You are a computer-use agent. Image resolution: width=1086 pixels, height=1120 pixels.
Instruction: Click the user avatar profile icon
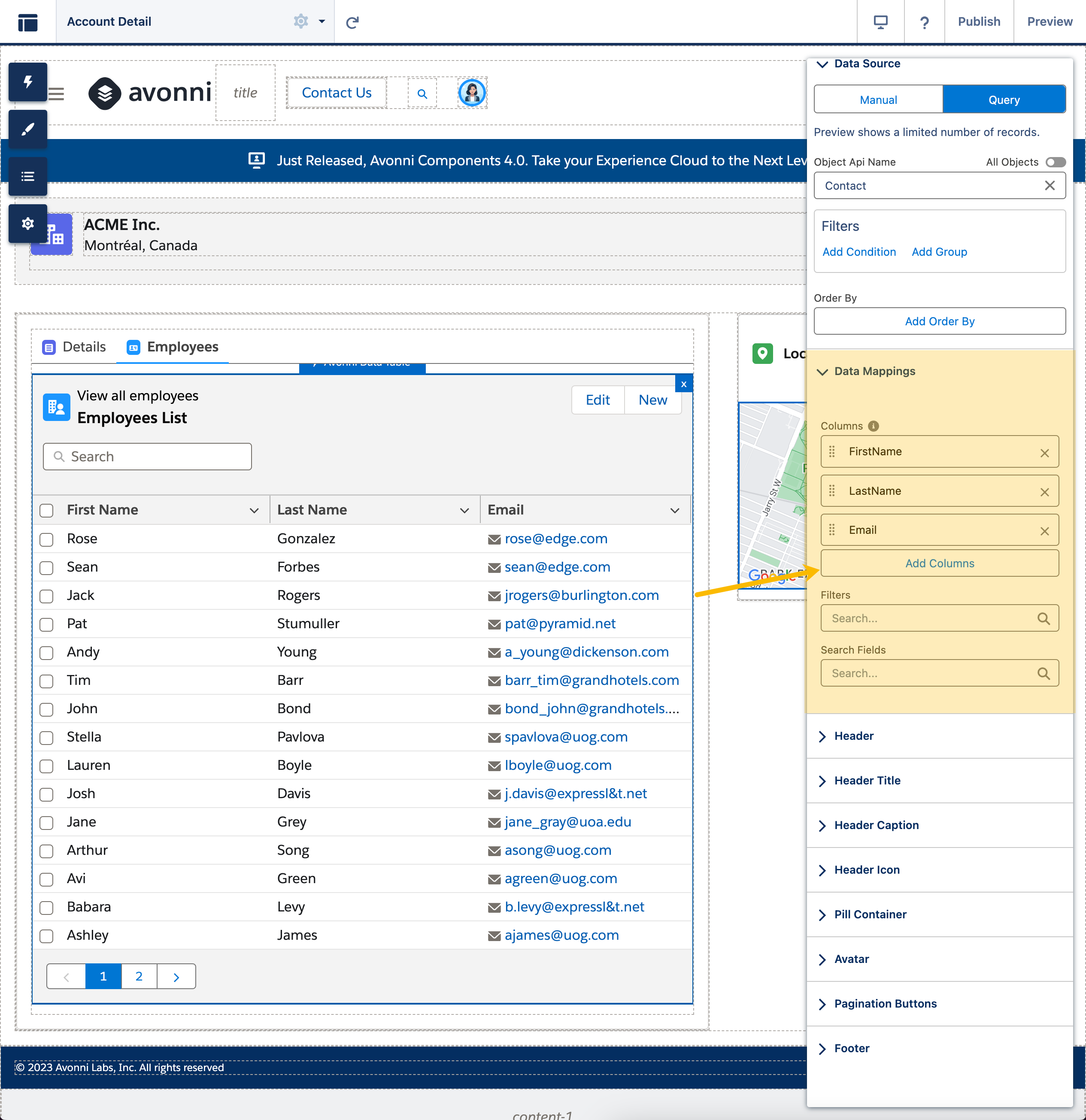pos(472,93)
